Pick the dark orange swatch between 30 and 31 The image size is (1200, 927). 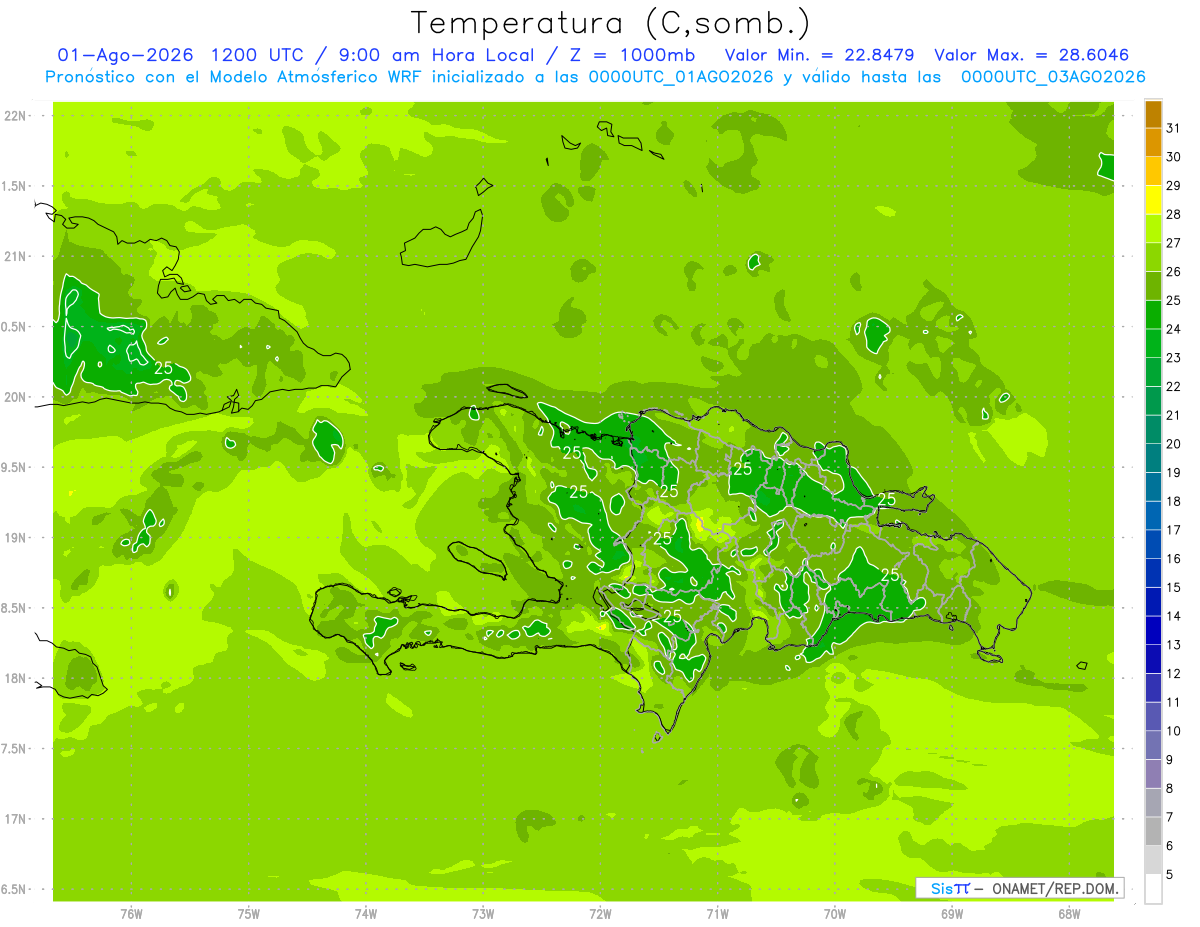pos(1153,143)
